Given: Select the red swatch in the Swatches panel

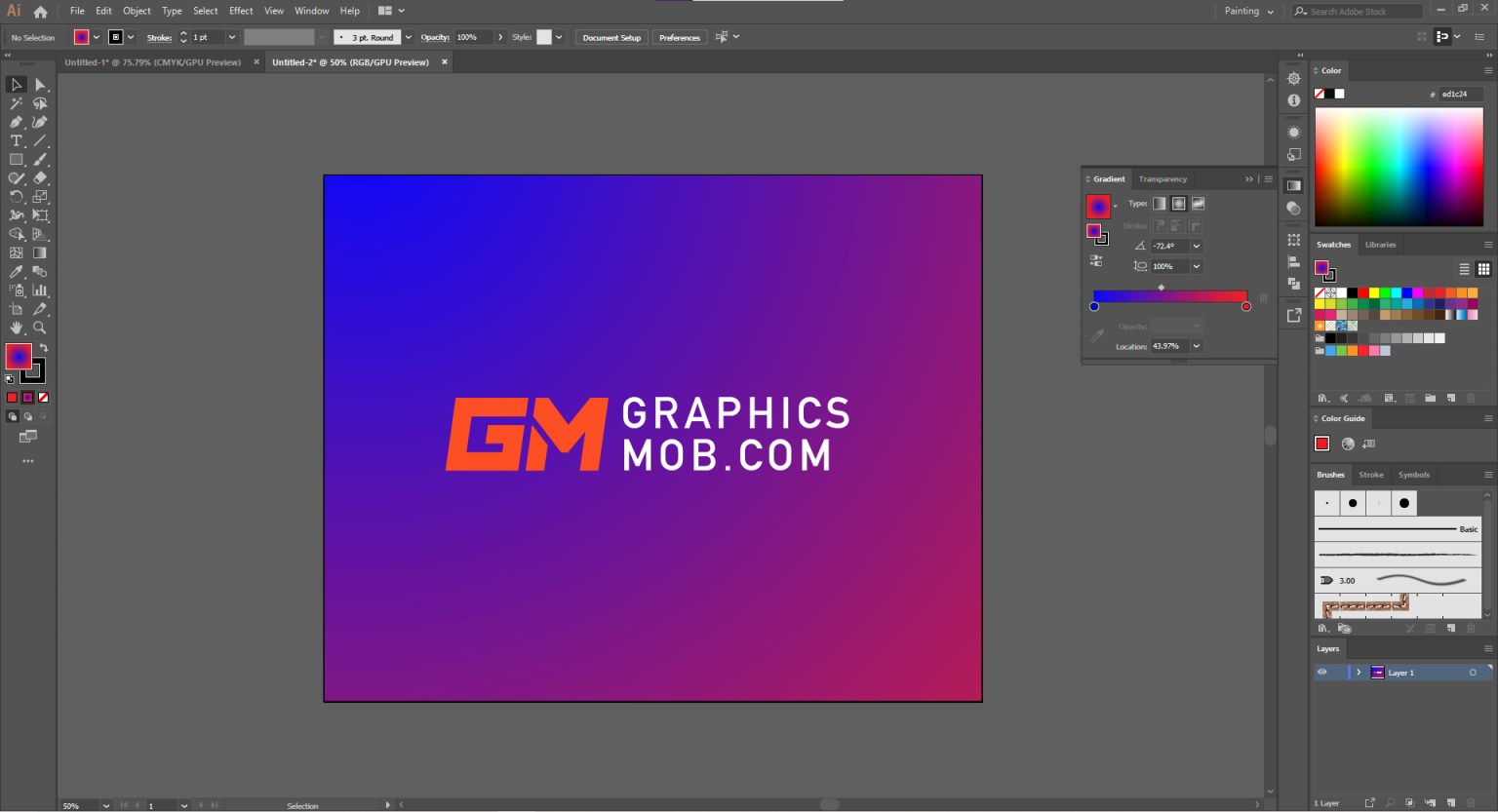Looking at the screenshot, I should pyautogui.click(x=1363, y=292).
